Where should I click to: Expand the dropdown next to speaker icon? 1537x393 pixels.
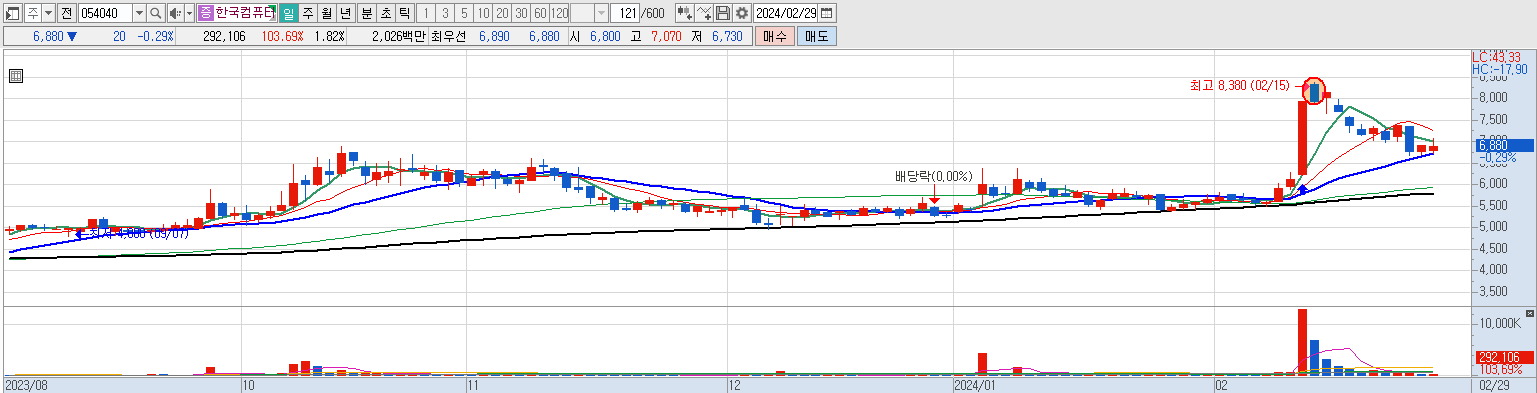189,14
